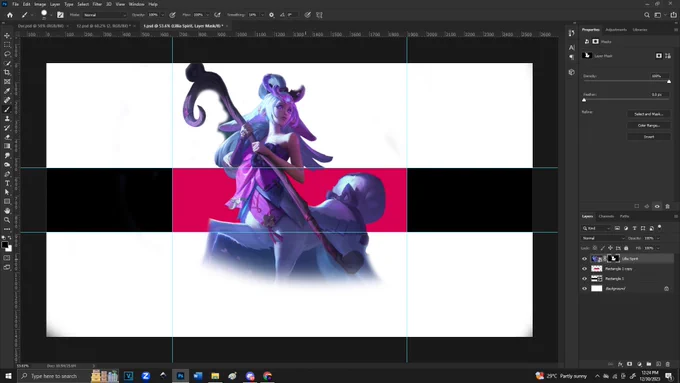This screenshot has height=383, width=680.
Task: Select the Rectangular Marquee tool
Action: coord(7,45)
